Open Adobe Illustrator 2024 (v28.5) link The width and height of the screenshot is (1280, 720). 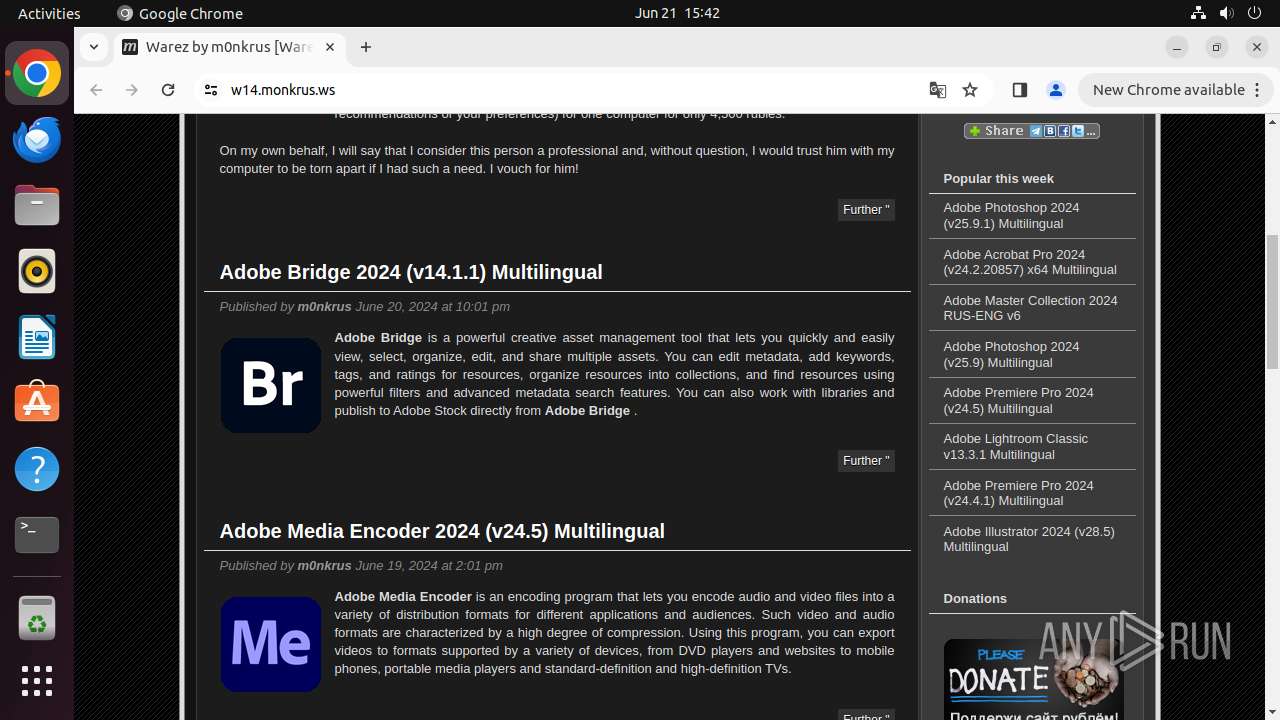(x=1029, y=539)
